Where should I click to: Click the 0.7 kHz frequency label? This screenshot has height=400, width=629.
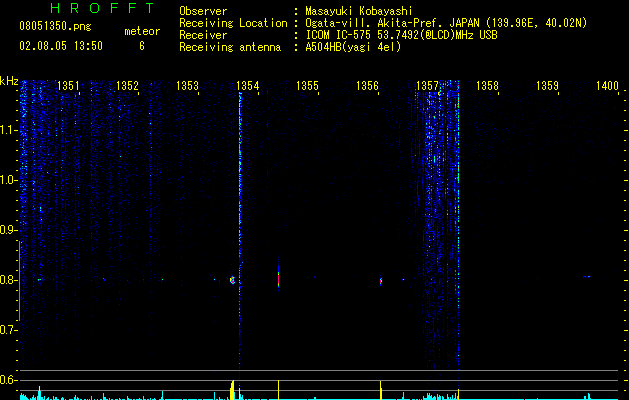[9, 330]
